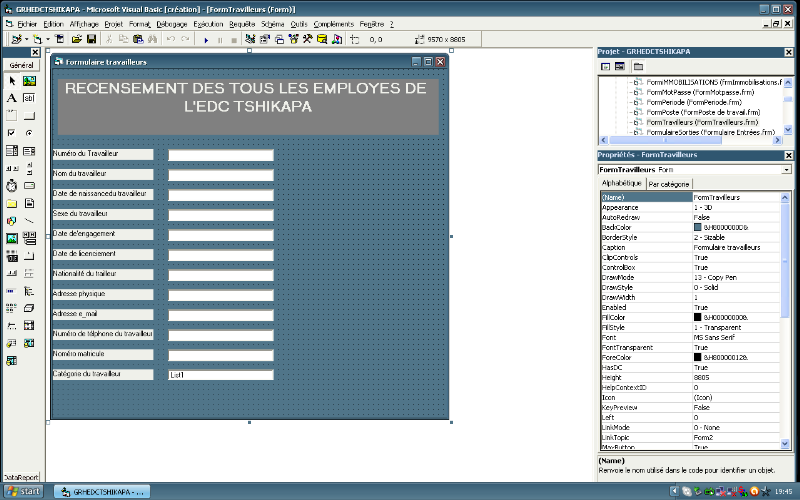Image resolution: width=800 pixels, height=500 pixels.
Task: Click View Object icon in Project panel
Action: pos(621,66)
